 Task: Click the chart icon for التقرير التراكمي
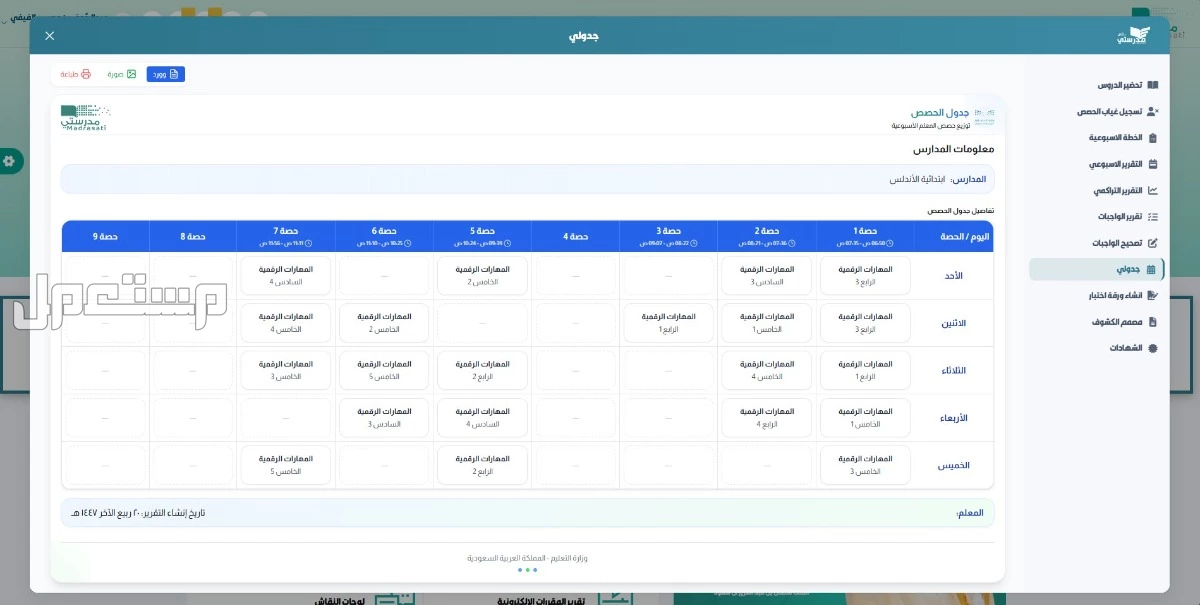click(1152, 190)
